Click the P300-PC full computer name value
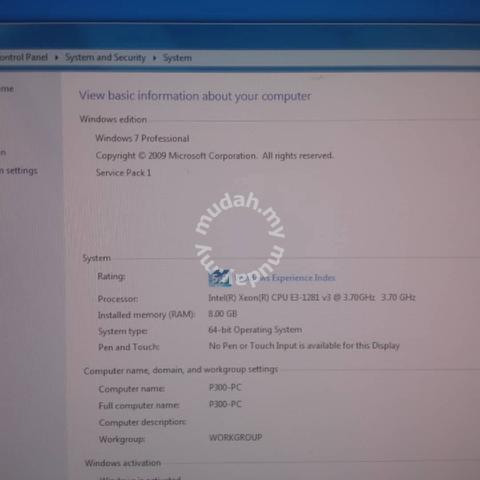The width and height of the screenshot is (480, 480). pos(225,404)
